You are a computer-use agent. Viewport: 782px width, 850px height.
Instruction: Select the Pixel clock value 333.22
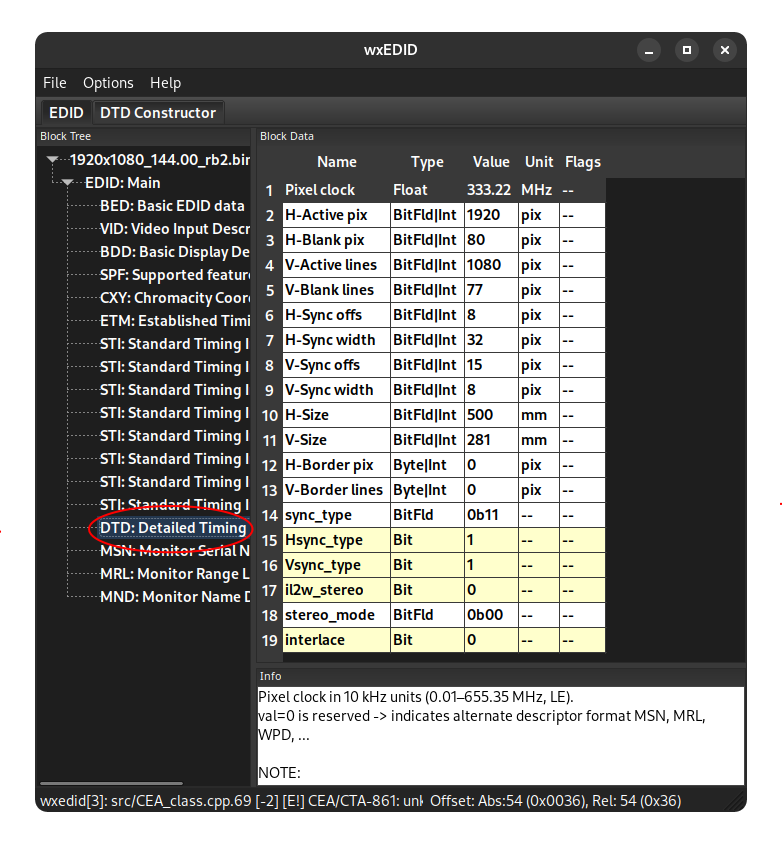(491, 190)
